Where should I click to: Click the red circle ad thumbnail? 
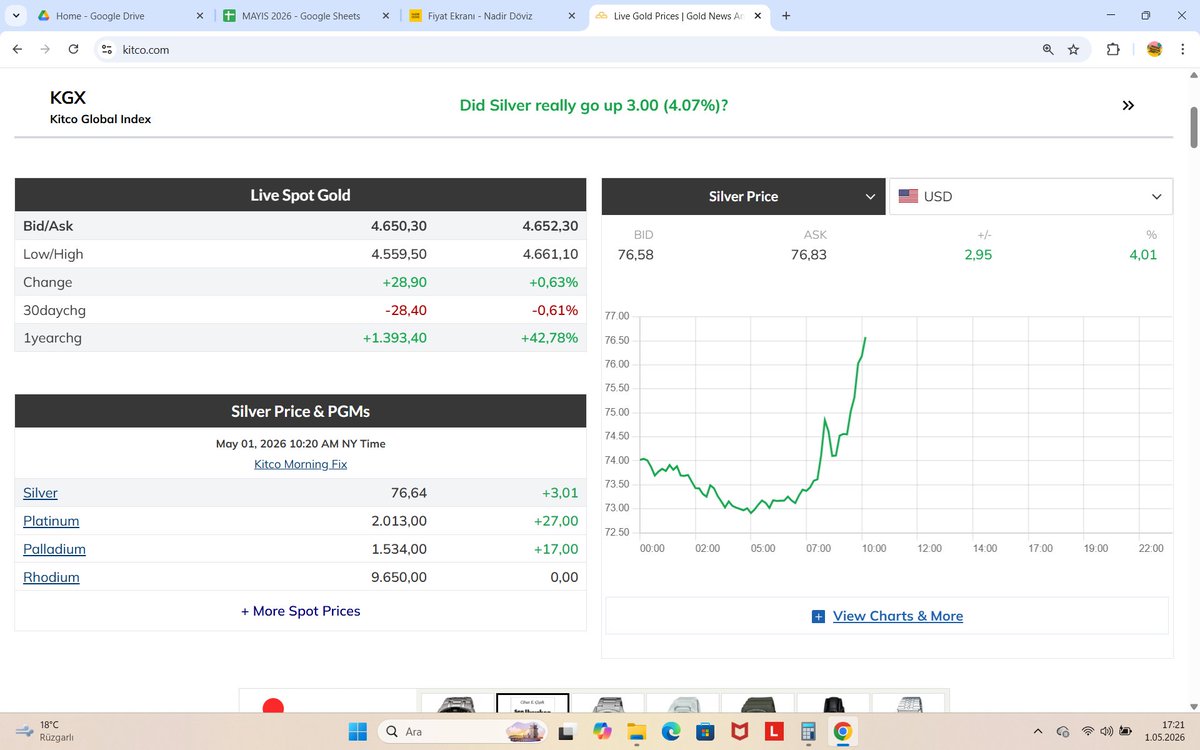coord(272,705)
